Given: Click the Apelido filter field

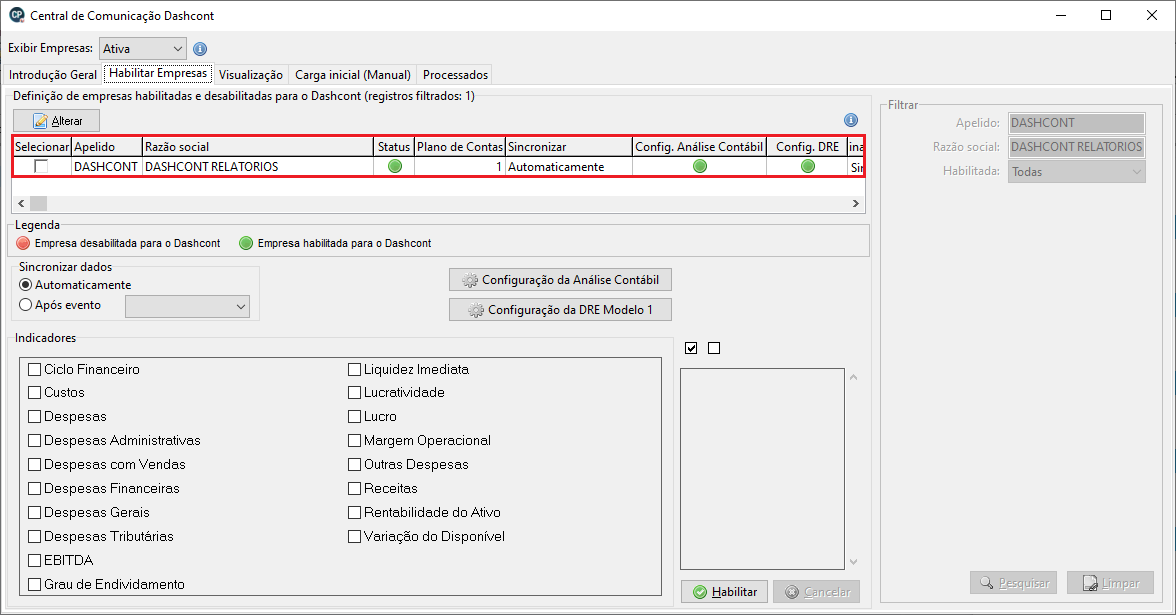Looking at the screenshot, I should click(1076, 123).
